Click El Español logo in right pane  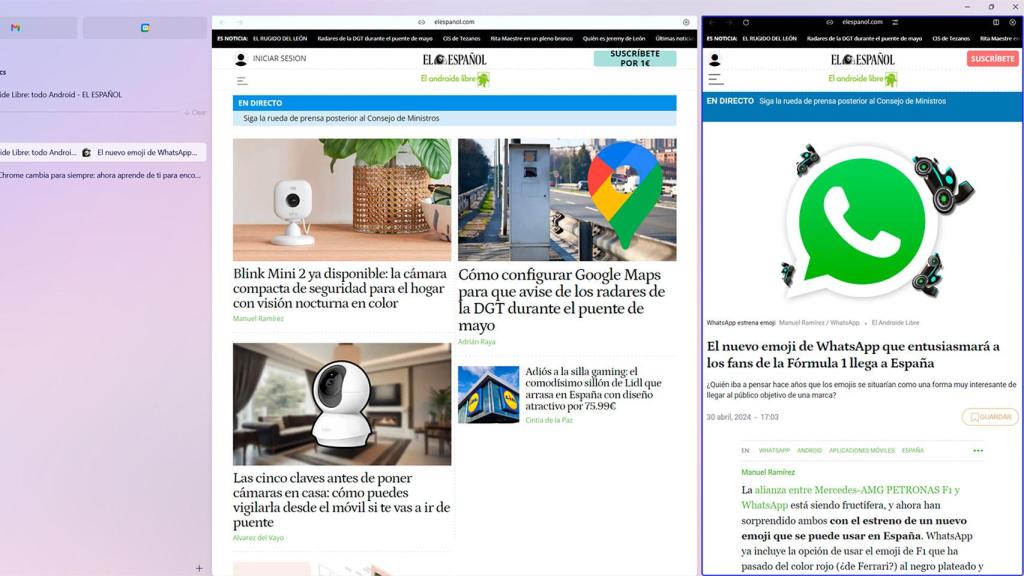tap(862, 59)
